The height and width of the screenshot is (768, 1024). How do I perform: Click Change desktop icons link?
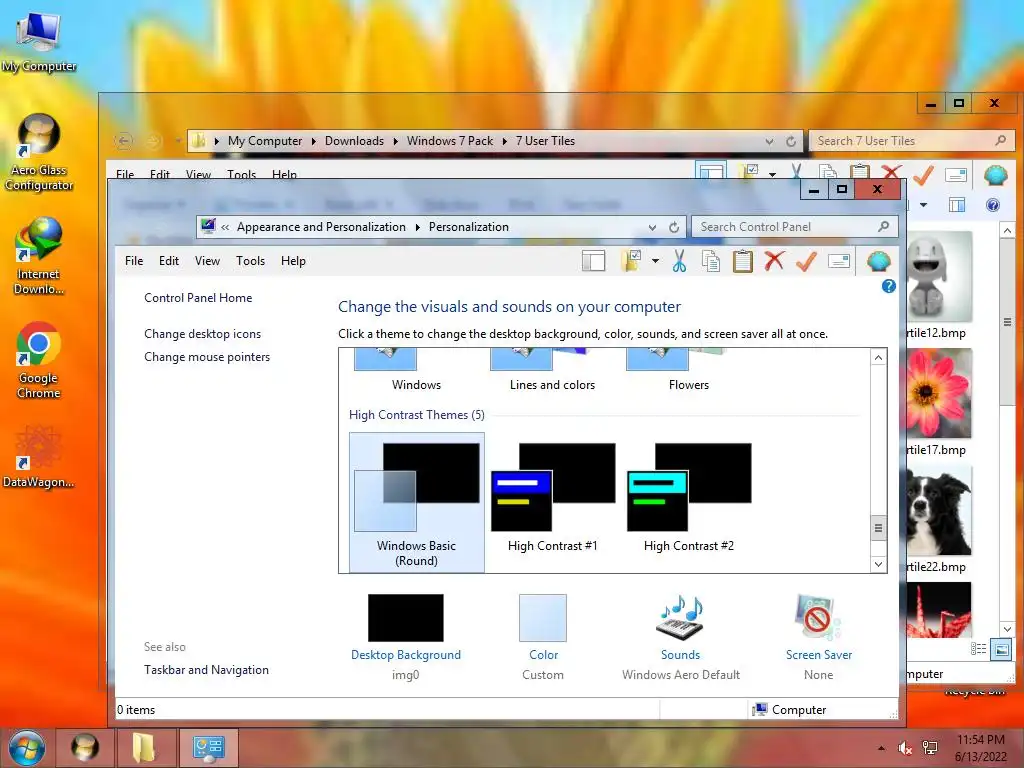[202, 334]
